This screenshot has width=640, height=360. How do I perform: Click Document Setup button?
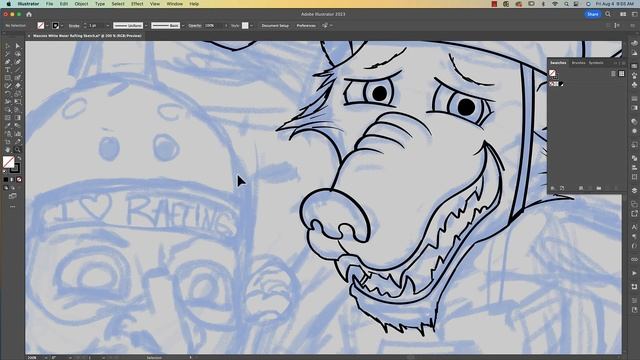click(275, 26)
